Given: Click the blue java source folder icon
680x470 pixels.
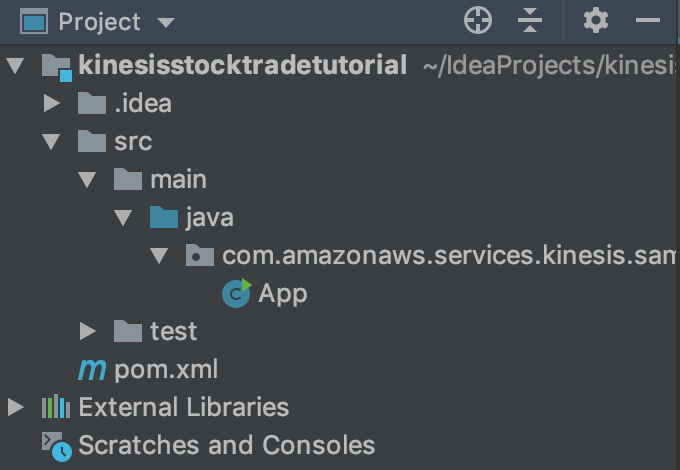Looking at the screenshot, I should [163, 217].
